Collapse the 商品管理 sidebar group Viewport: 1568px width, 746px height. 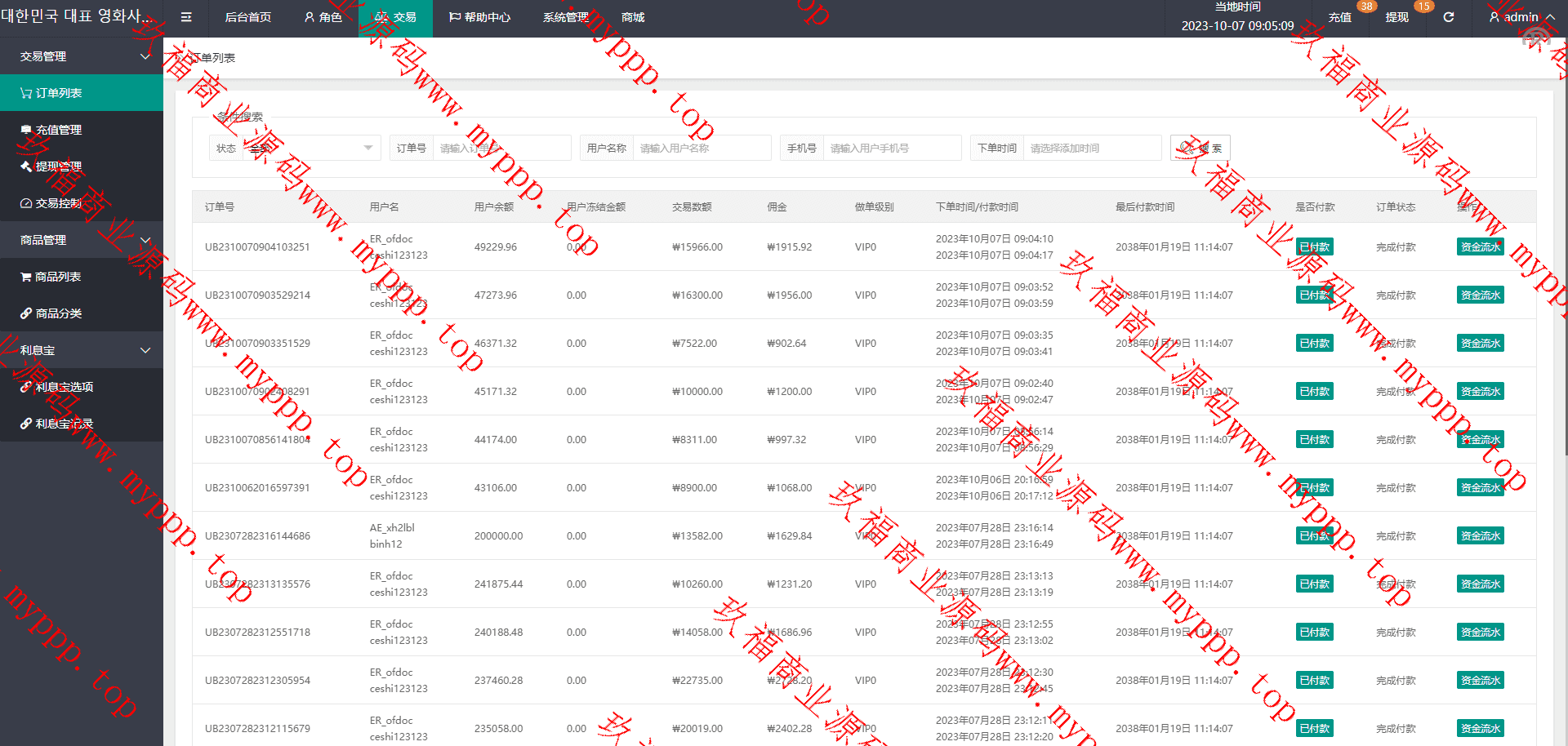pyautogui.click(x=82, y=240)
